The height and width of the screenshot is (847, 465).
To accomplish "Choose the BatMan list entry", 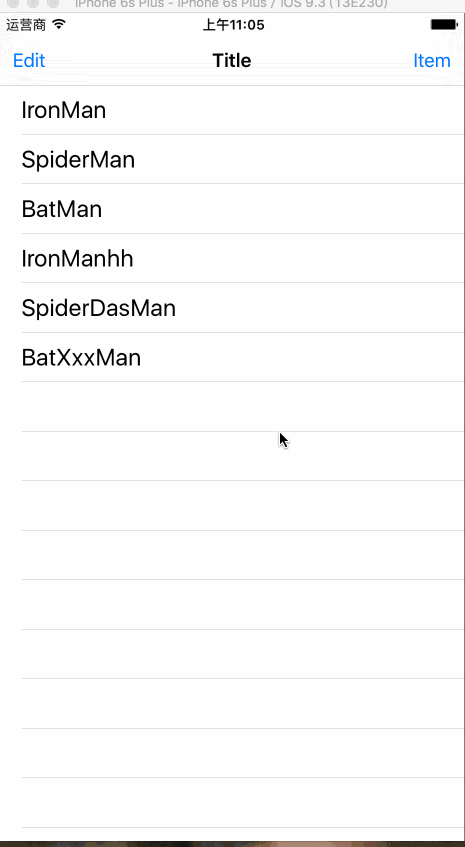I will pos(232,209).
